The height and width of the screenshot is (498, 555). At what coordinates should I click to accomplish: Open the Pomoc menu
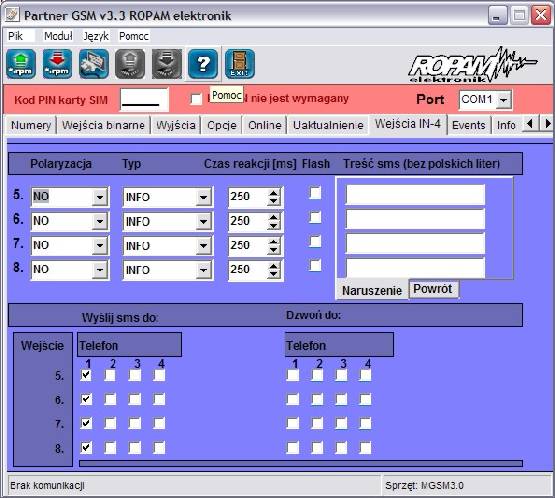[134, 36]
